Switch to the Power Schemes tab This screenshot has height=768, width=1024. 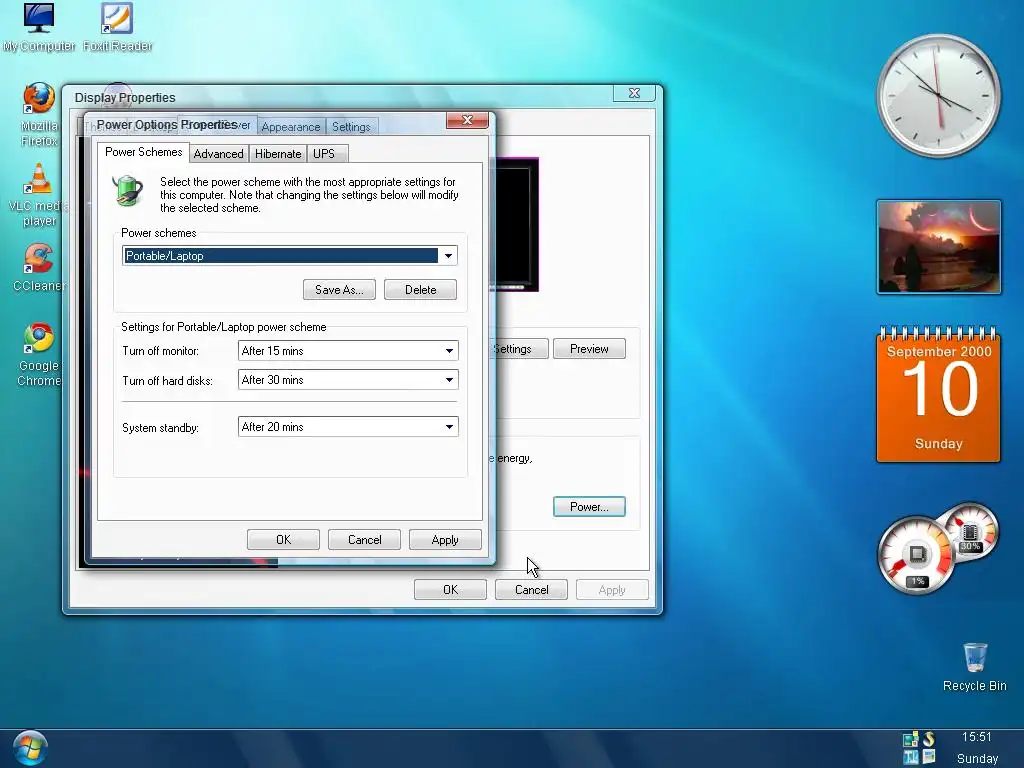coord(144,152)
